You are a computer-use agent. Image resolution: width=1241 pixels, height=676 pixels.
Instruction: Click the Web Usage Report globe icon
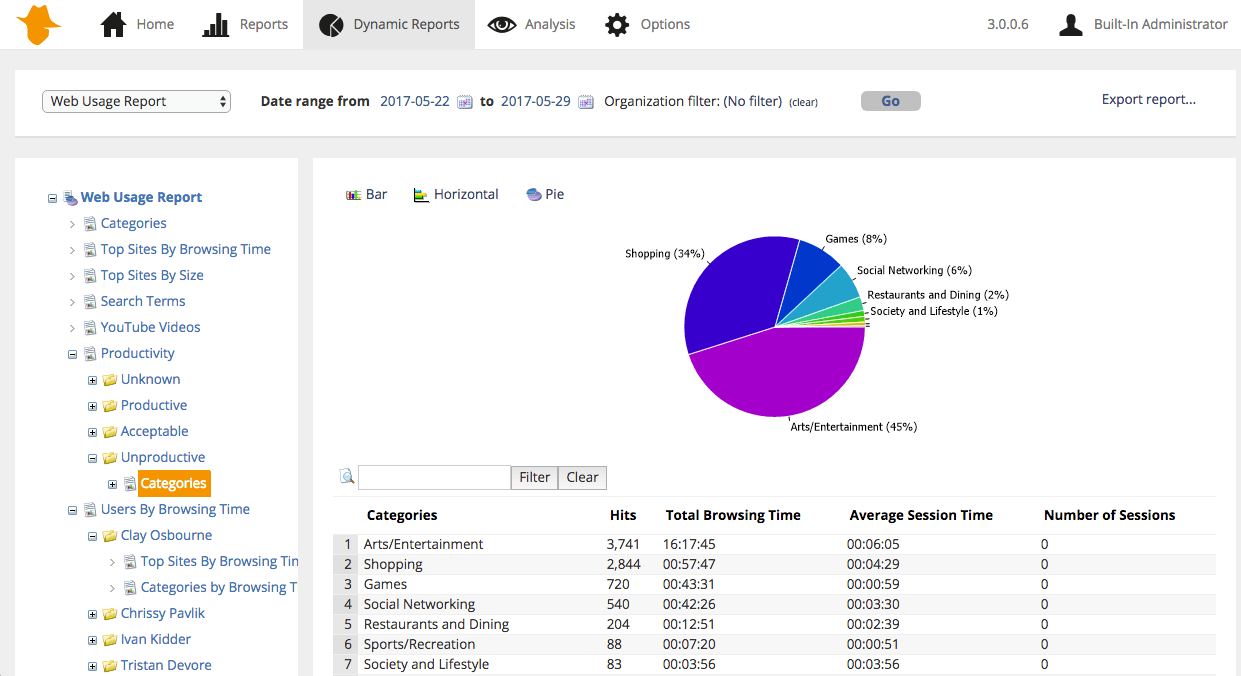point(69,197)
